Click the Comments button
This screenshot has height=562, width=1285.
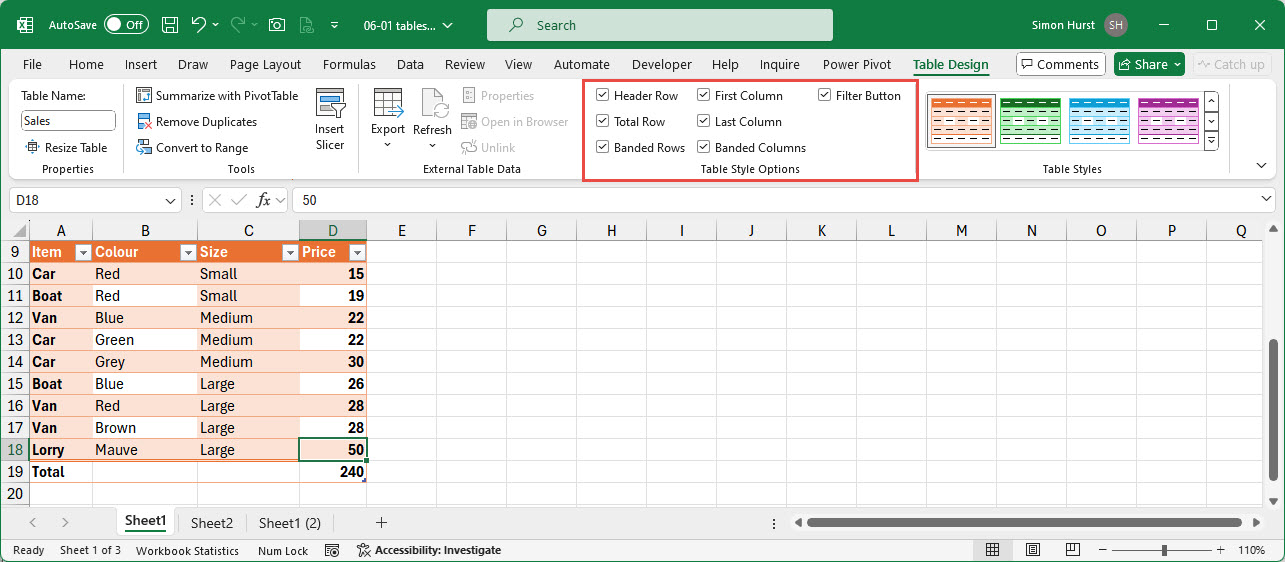click(1060, 64)
